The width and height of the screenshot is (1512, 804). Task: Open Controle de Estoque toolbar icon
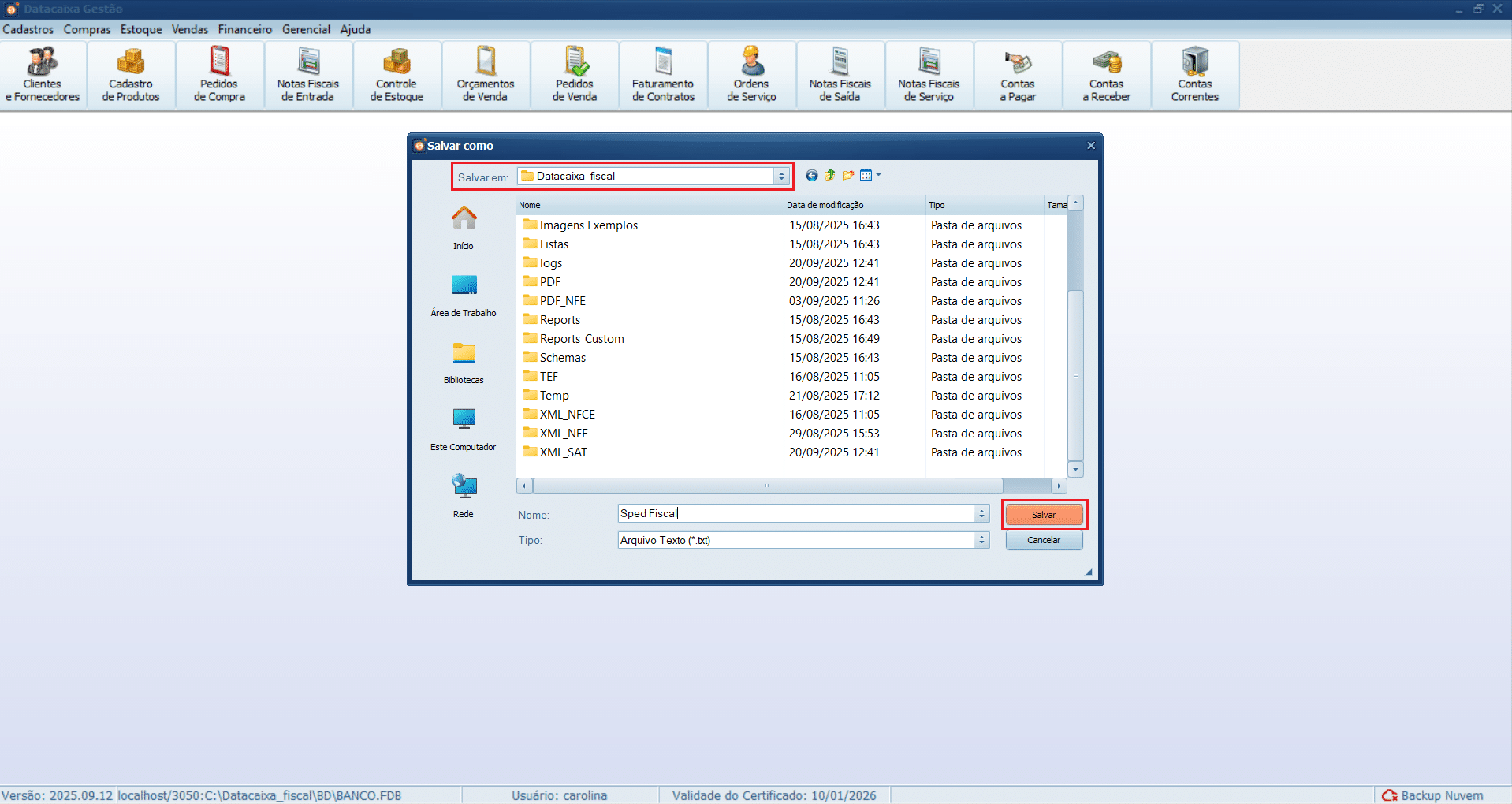point(397,76)
